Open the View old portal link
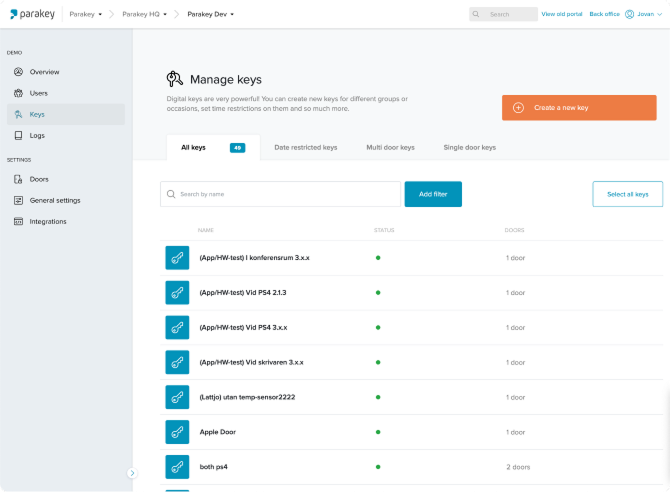This screenshot has height=492, width=670. 561,14
